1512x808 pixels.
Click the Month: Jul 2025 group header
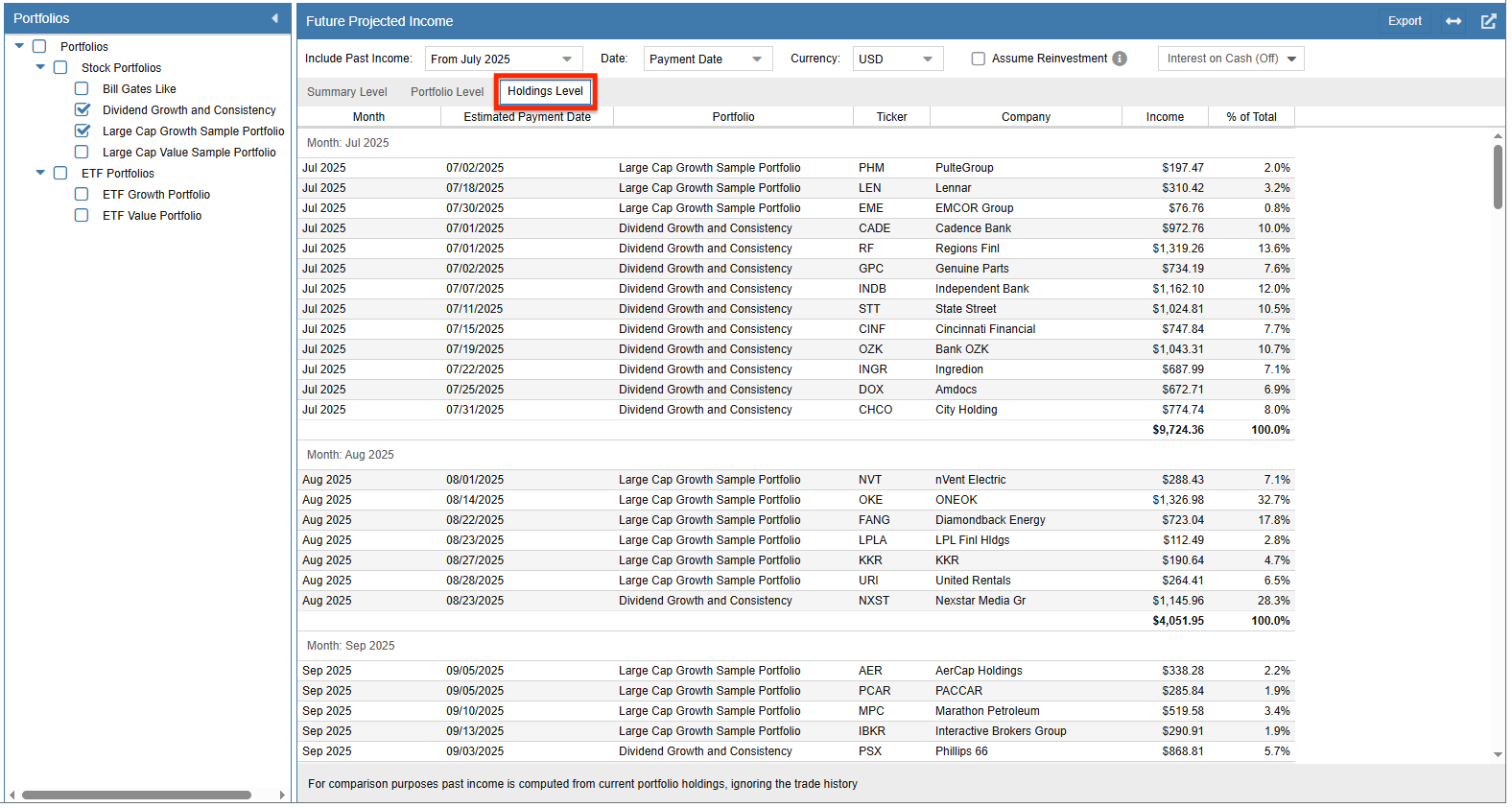(347, 143)
